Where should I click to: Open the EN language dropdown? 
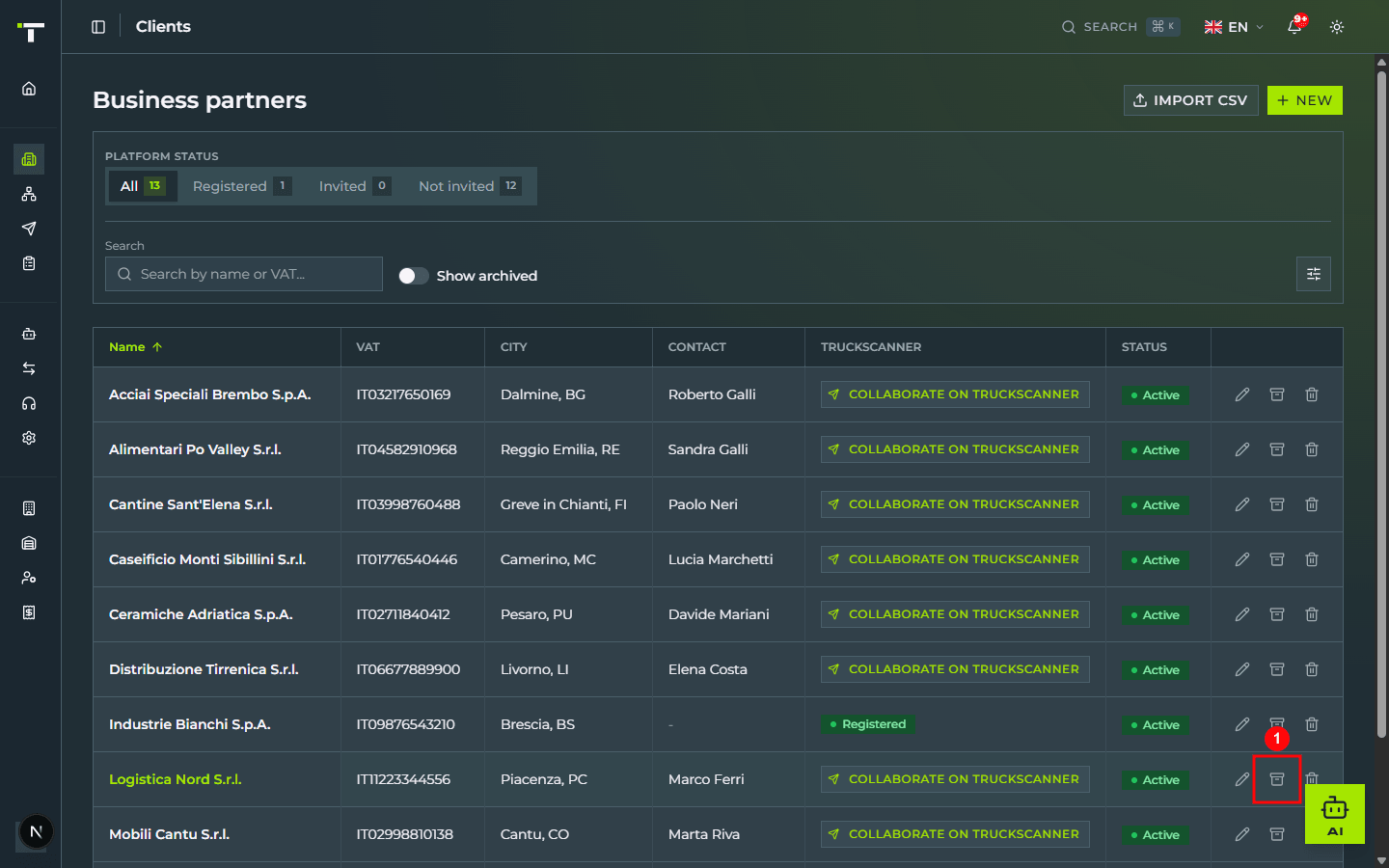pos(1234,27)
